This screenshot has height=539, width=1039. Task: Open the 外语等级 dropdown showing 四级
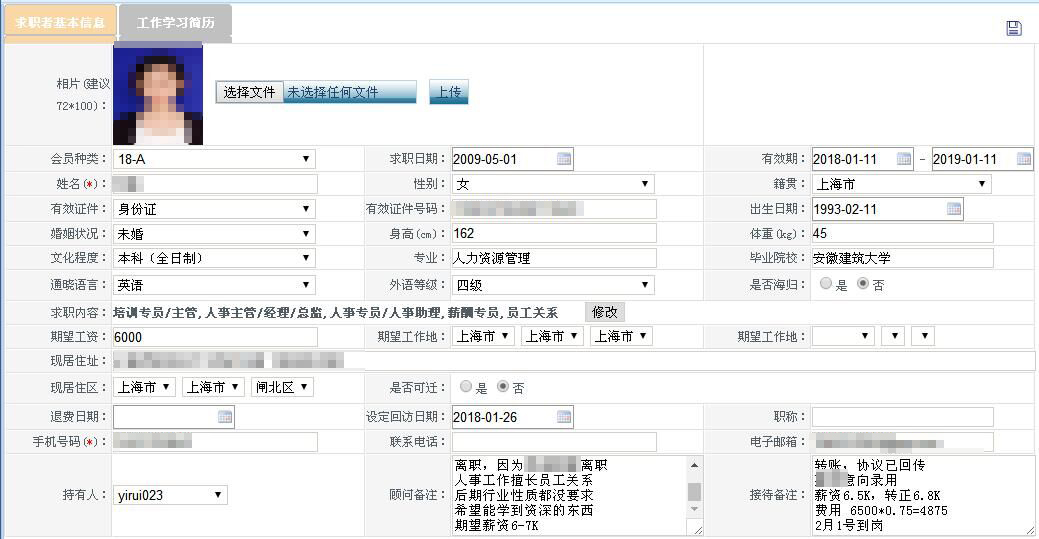[553, 285]
